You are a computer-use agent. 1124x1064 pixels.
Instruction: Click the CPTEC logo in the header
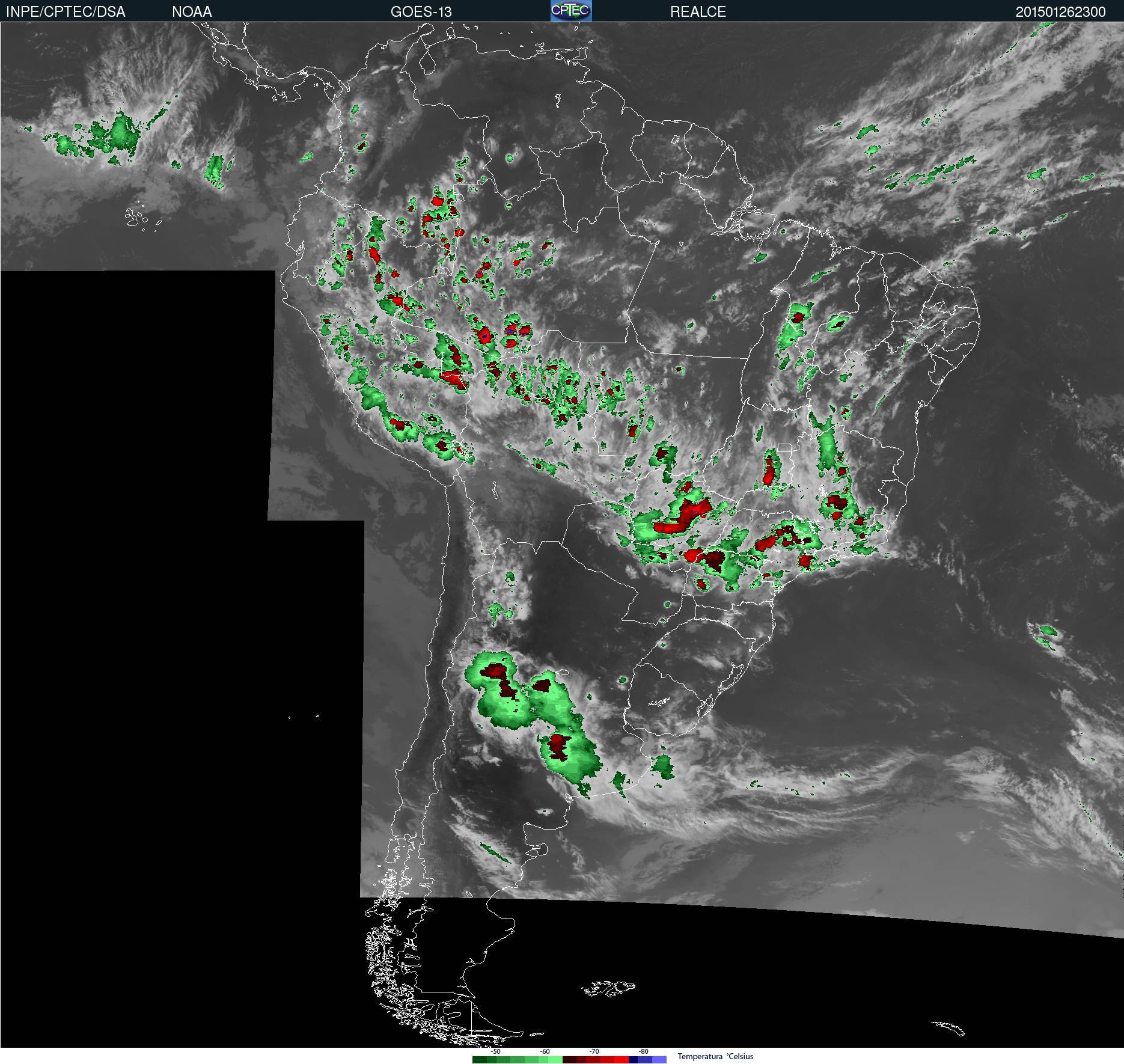[x=571, y=11]
